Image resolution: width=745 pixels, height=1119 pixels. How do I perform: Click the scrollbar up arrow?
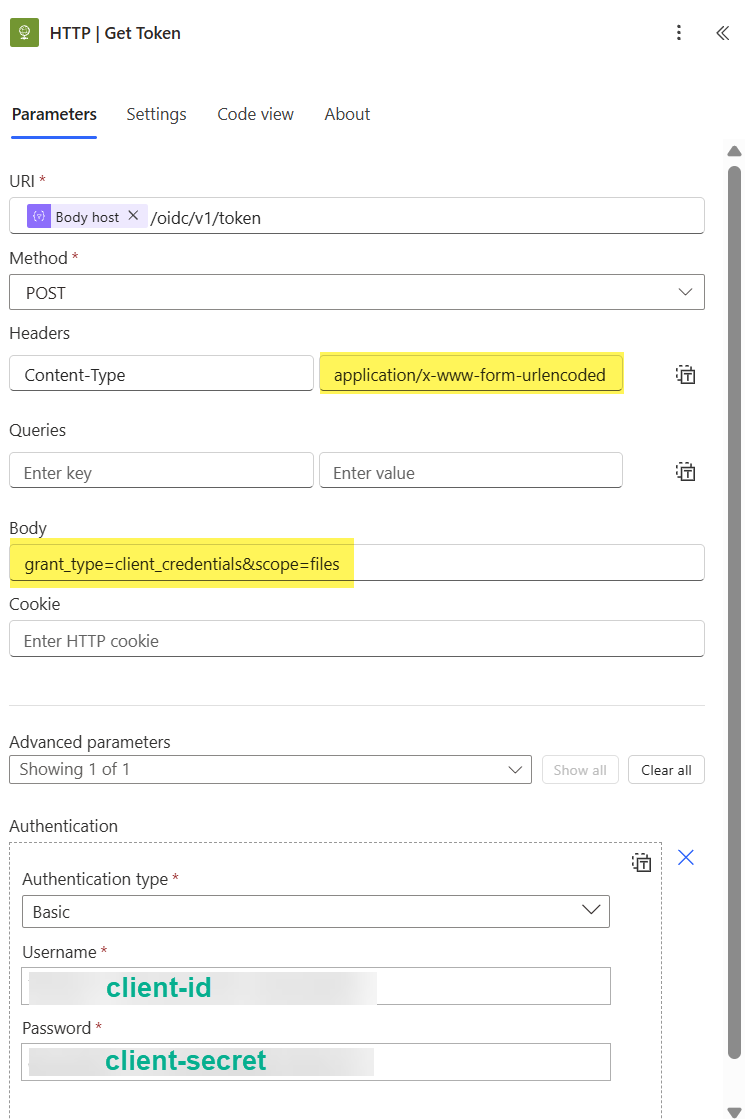734,151
